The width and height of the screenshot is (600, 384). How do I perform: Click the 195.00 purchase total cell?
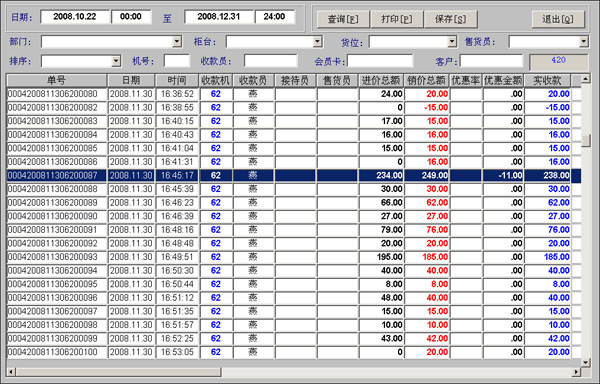[381, 257]
